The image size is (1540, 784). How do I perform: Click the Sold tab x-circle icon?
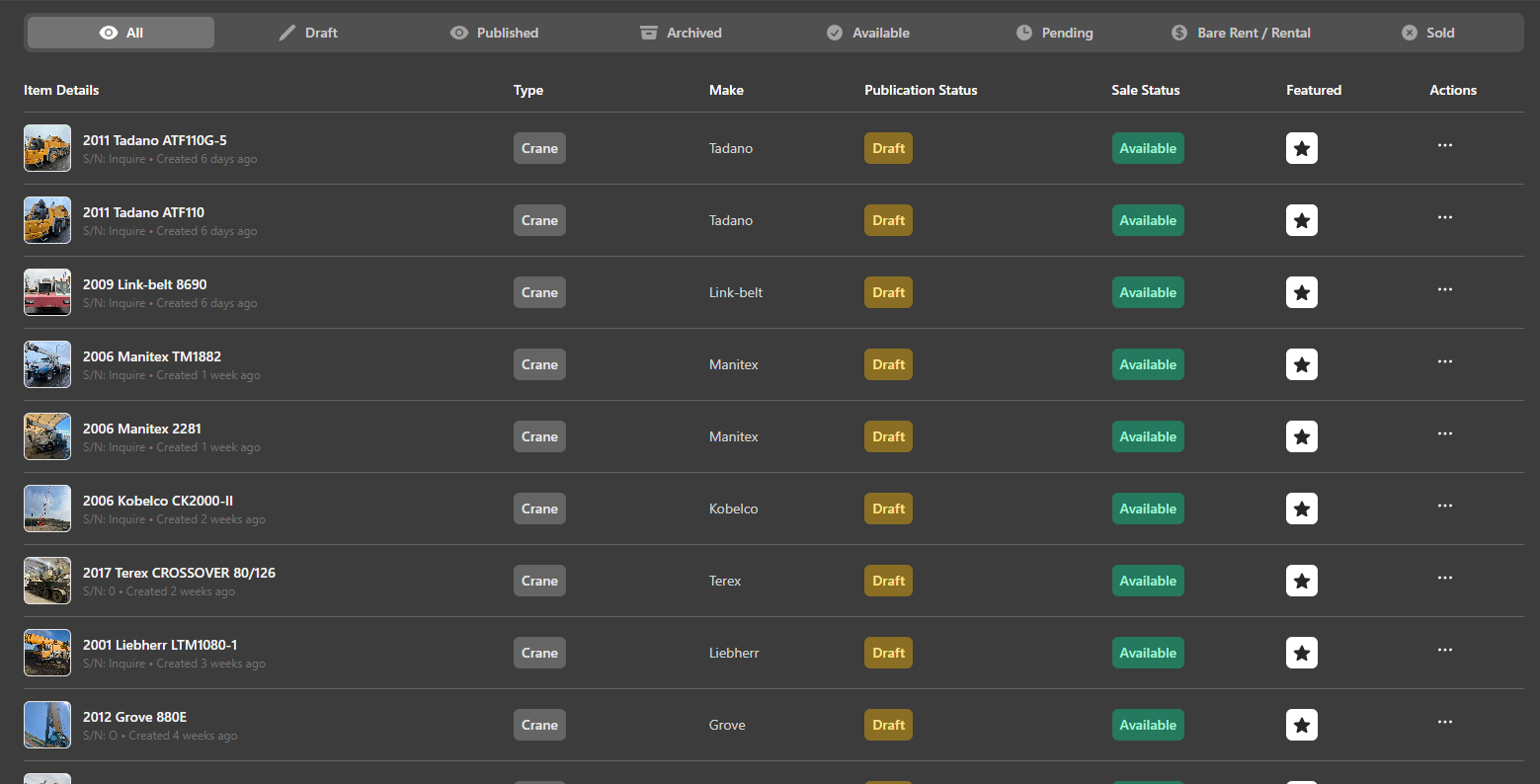pyautogui.click(x=1410, y=33)
